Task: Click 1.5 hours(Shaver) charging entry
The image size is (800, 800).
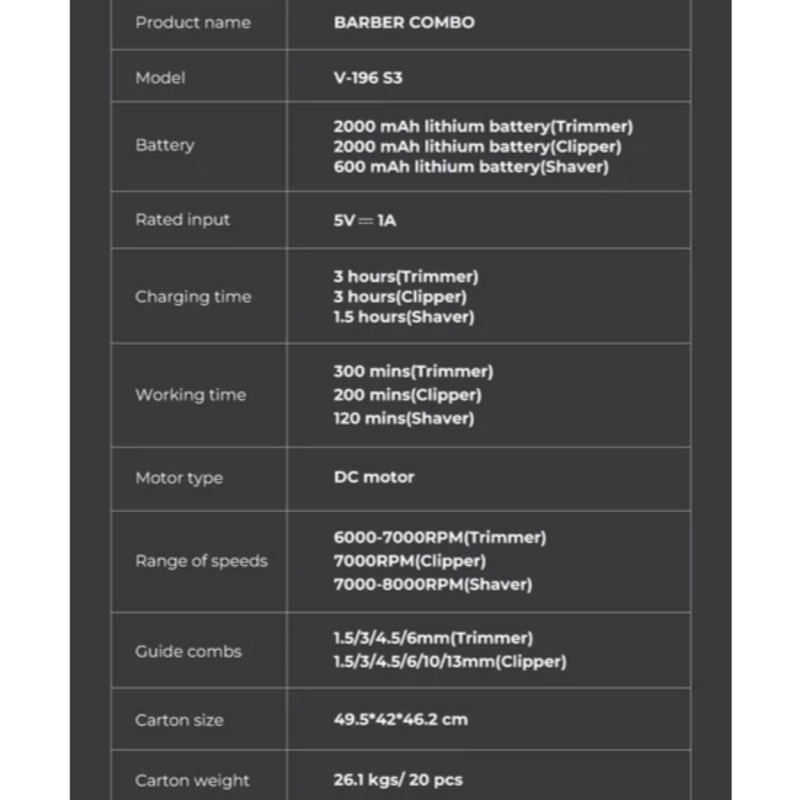Action: click(404, 317)
